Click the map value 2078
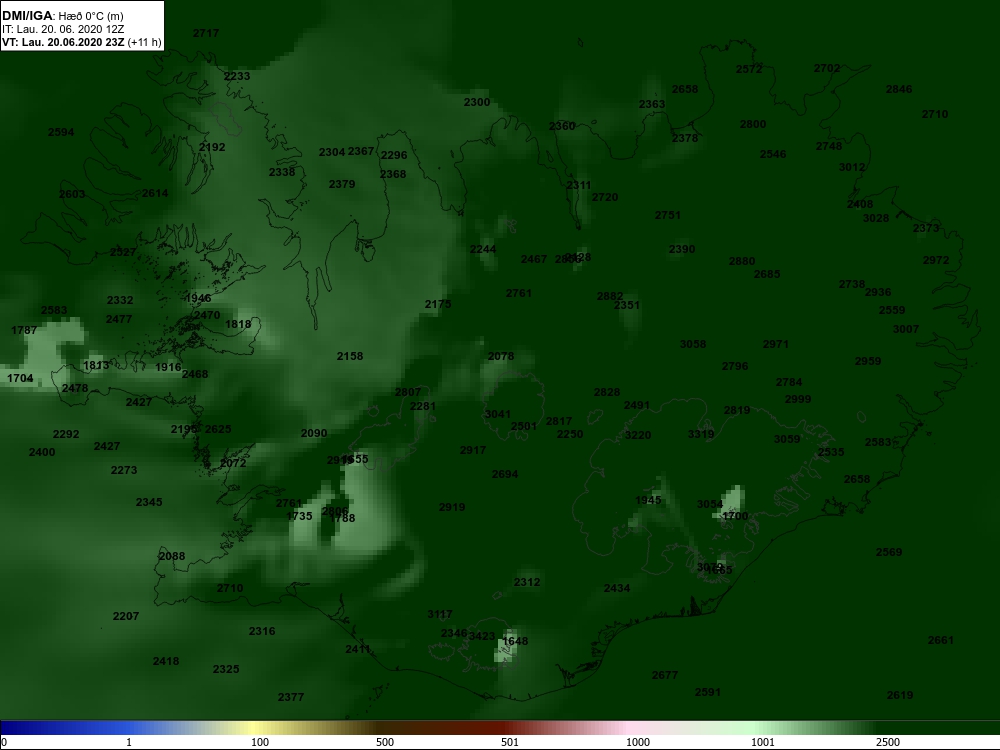1000x750 pixels. tap(501, 356)
